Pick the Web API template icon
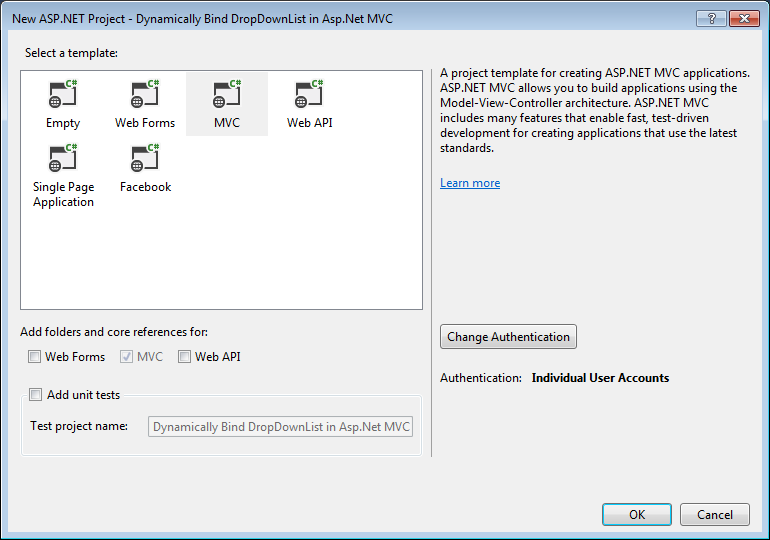The height and width of the screenshot is (540, 770). coord(309,94)
